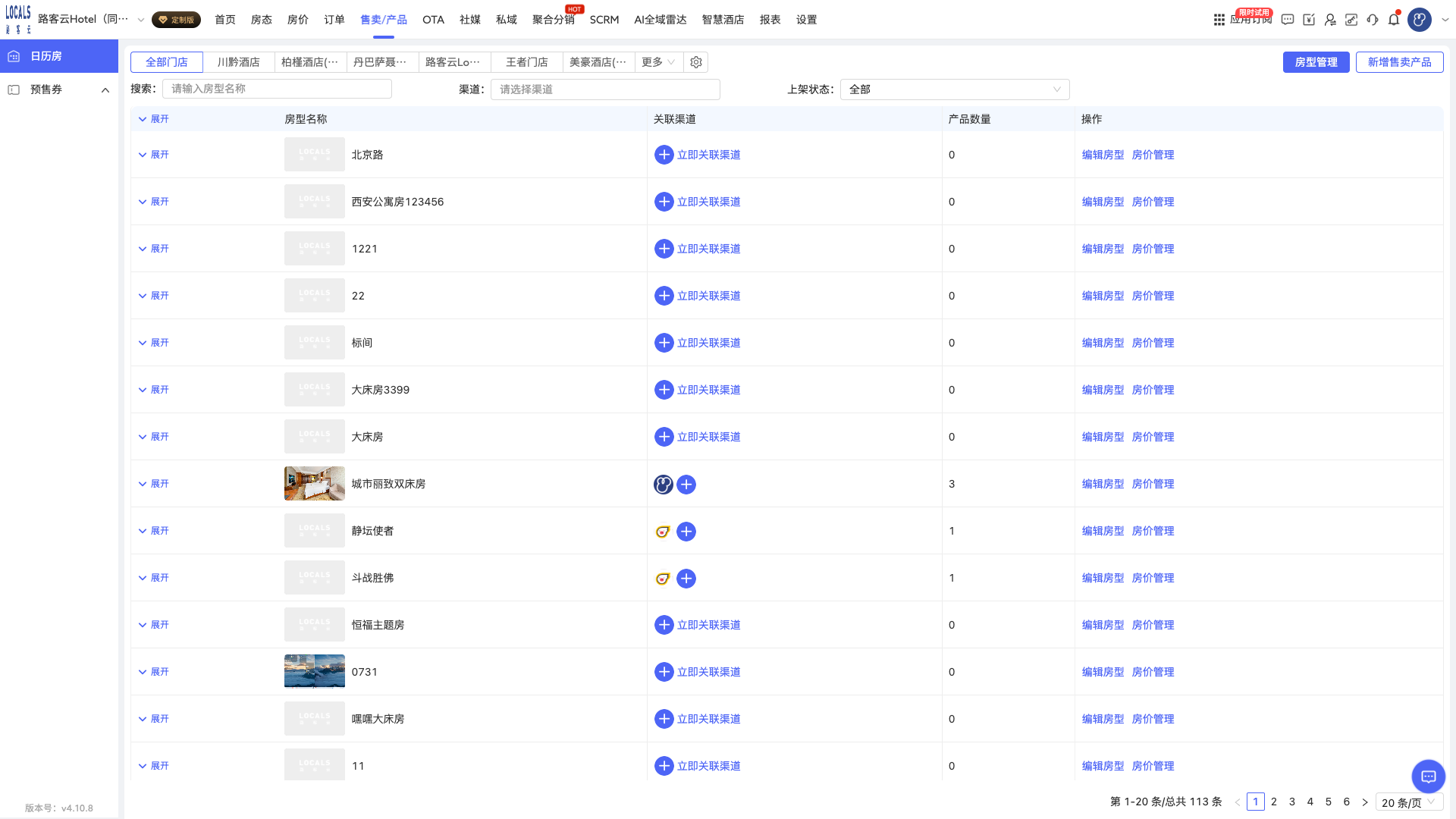Click the channel logo on 静坛使者 row

click(x=663, y=532)
